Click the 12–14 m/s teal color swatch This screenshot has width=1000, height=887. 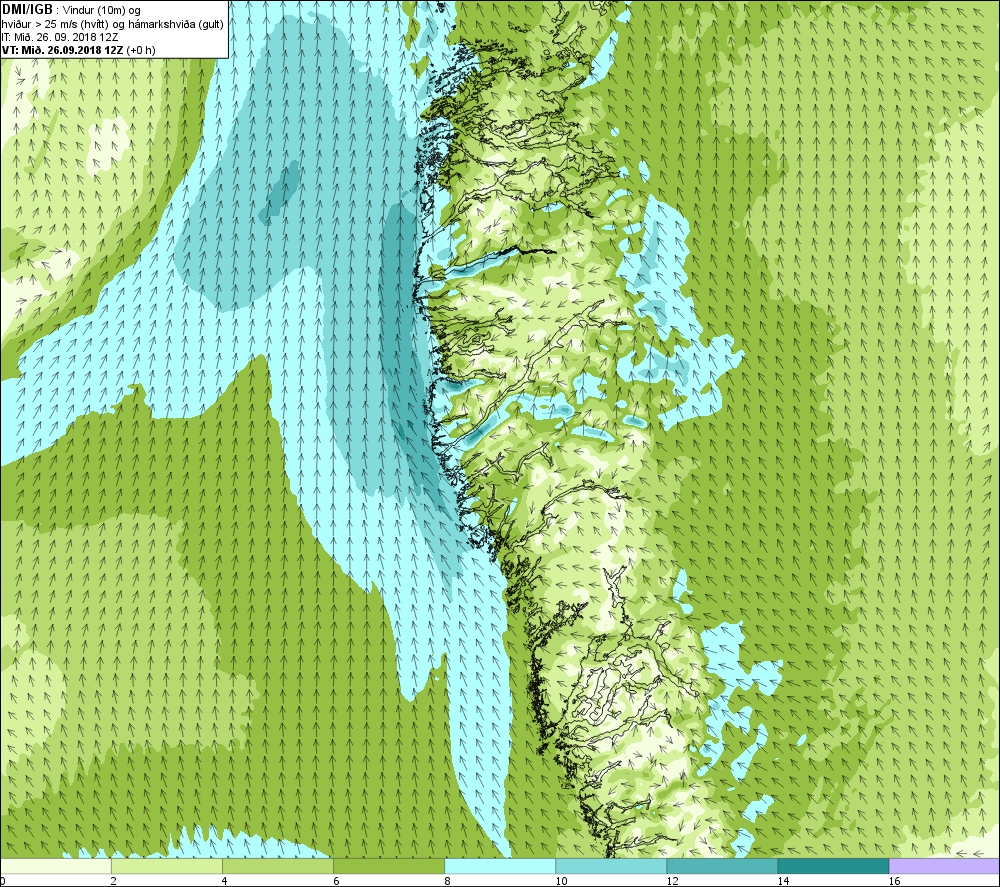722,866
